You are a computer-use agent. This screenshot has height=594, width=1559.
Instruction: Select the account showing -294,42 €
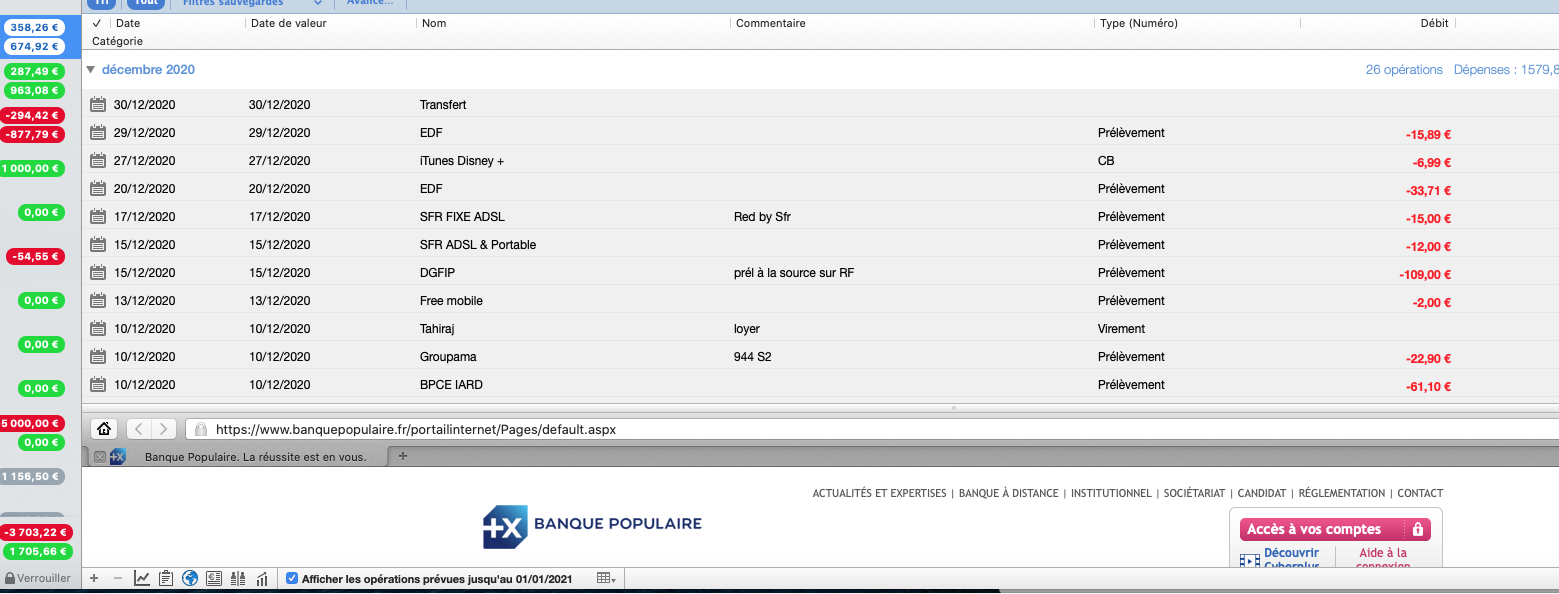32,116
